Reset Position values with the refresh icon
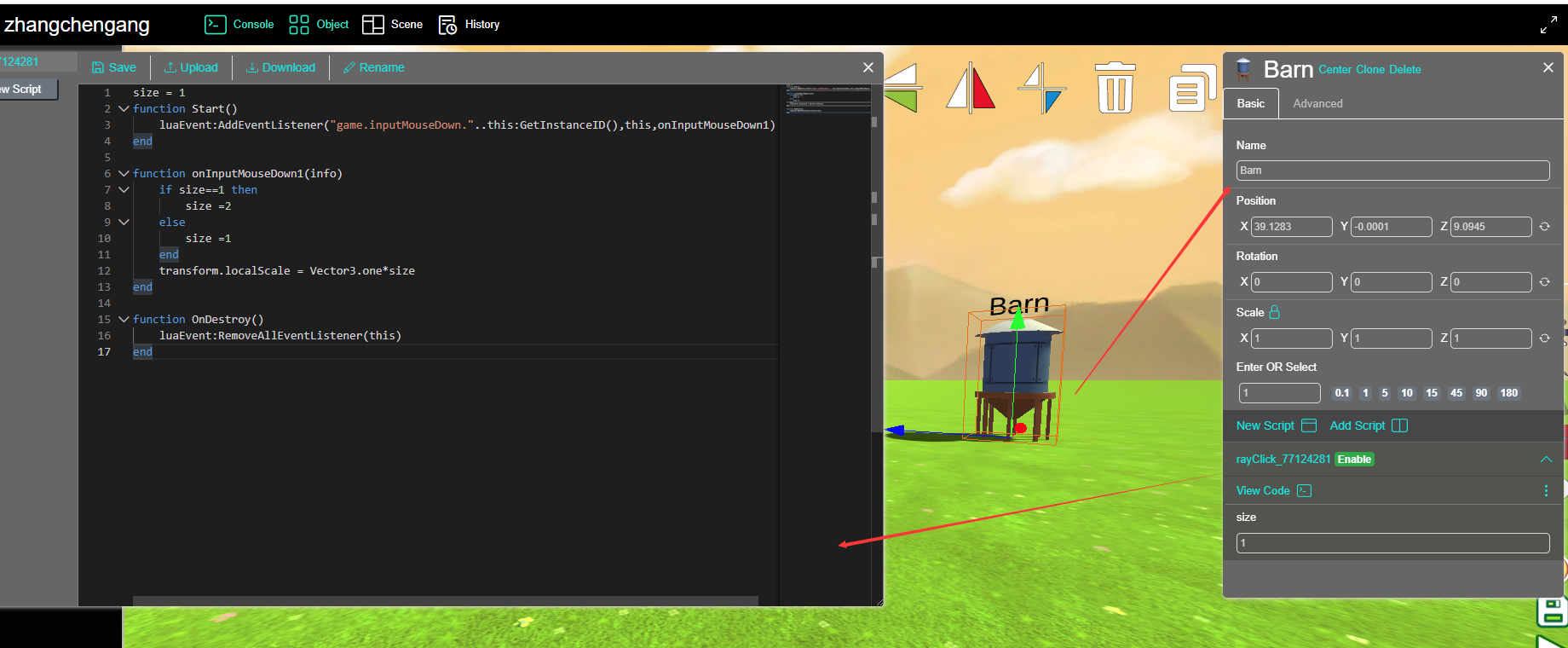The width and height of the screenshot is (1568, 648). point(1544,227)
